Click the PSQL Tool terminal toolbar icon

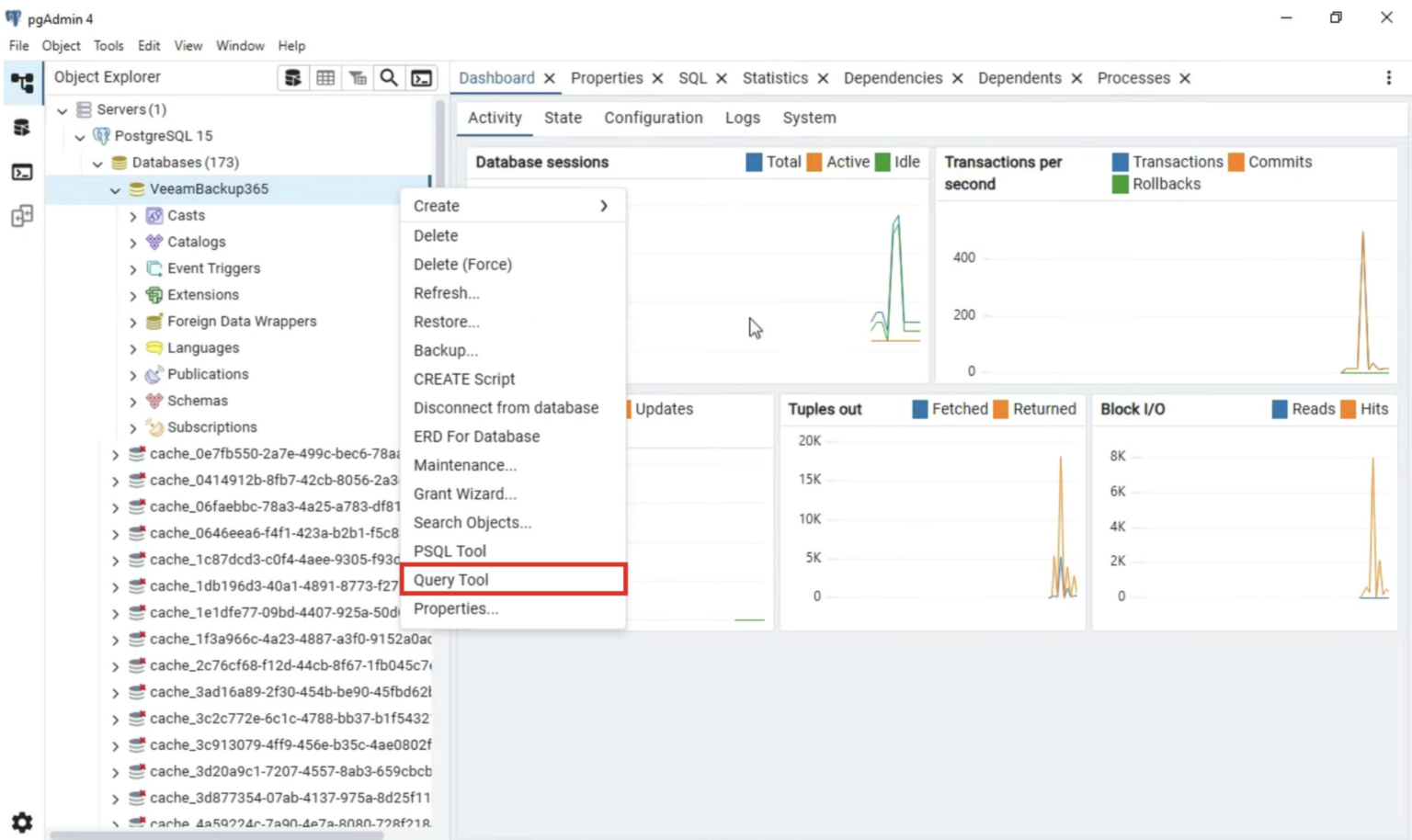coord(421,78)
